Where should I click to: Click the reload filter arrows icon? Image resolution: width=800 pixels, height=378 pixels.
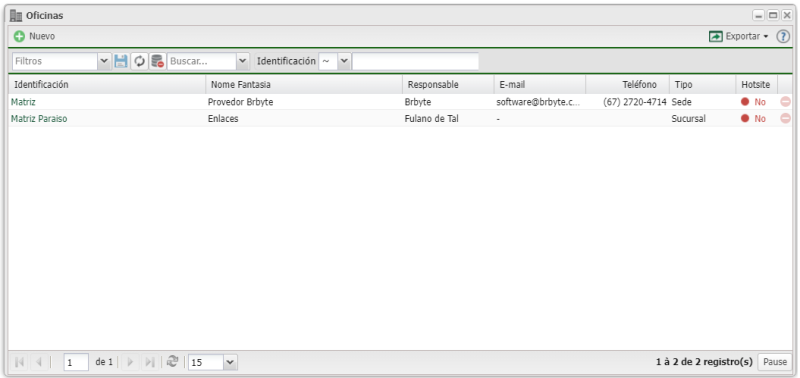click(x=139, y=61)
